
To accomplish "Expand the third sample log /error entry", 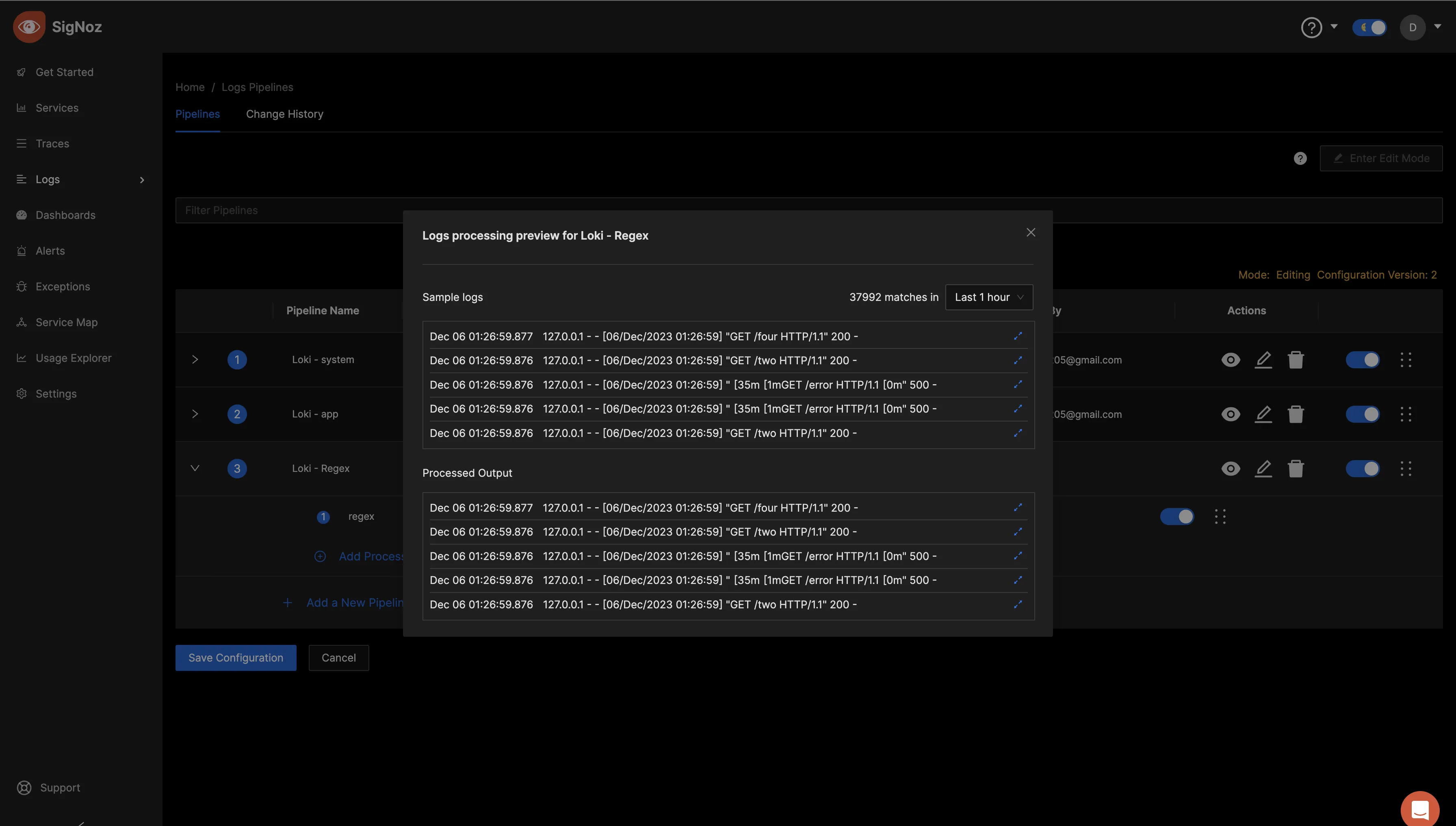I will coord(1017,385).
